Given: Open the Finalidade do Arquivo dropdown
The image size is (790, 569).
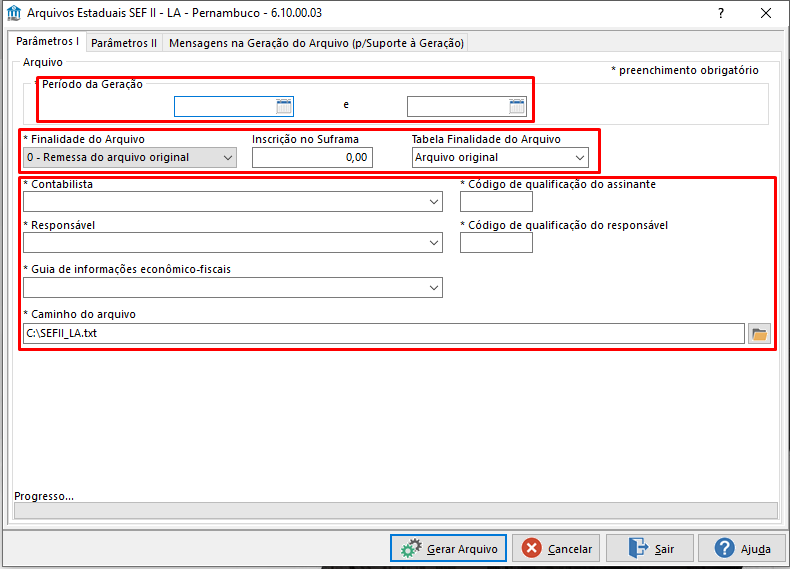Looking at the screenshot, I should [x=129, y=158].
